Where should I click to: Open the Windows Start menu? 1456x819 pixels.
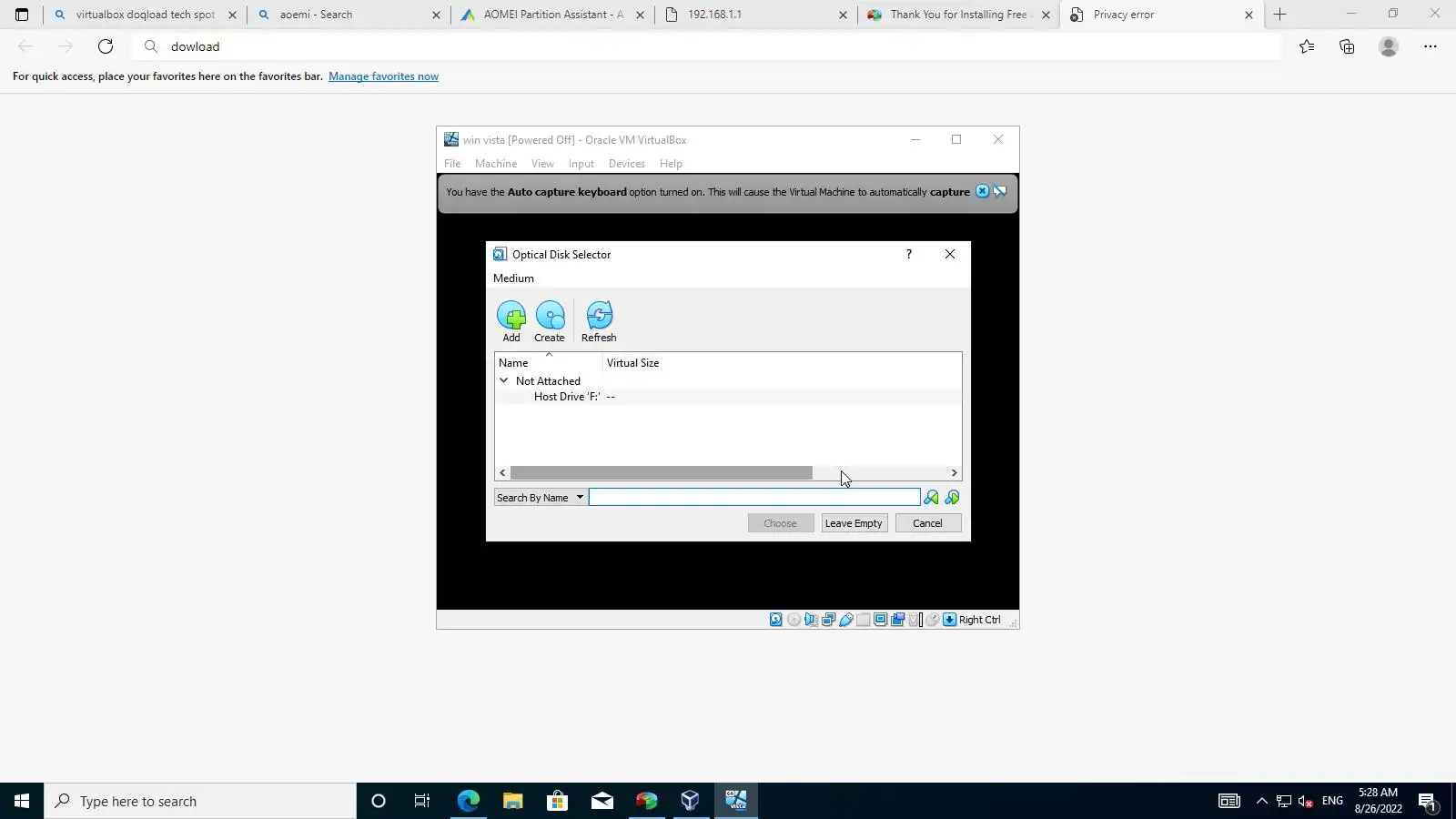tap(22, 801)
